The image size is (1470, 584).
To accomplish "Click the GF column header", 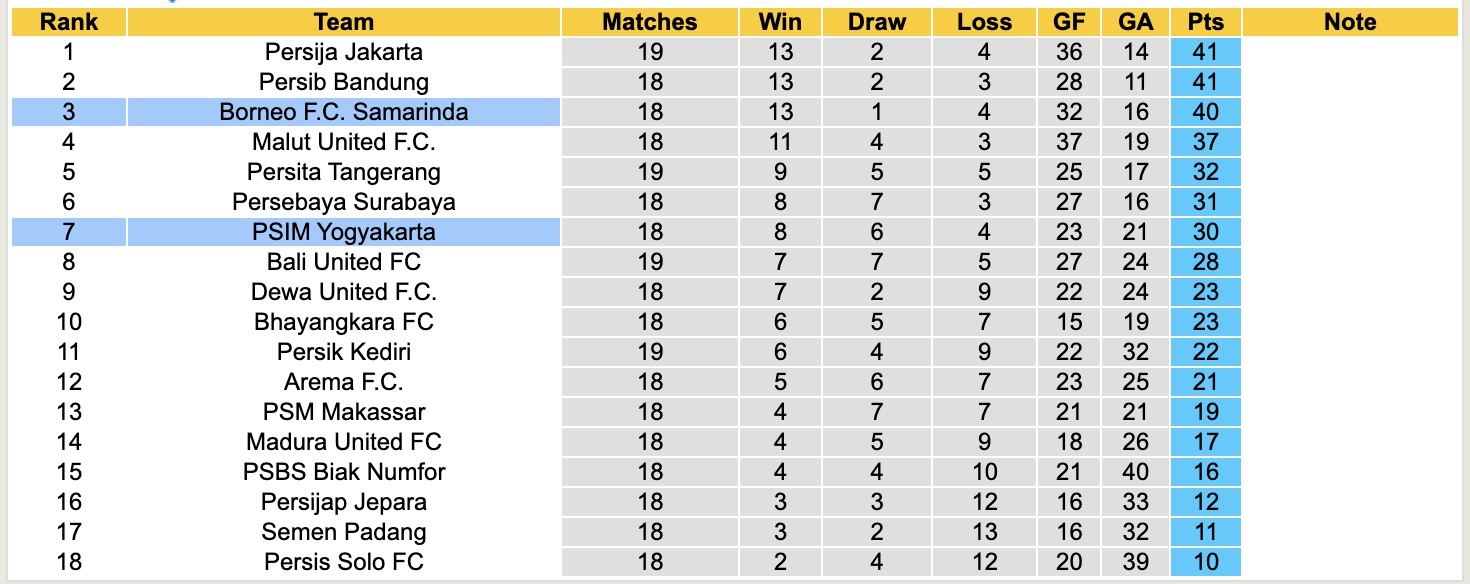I will click(1068, 22).
